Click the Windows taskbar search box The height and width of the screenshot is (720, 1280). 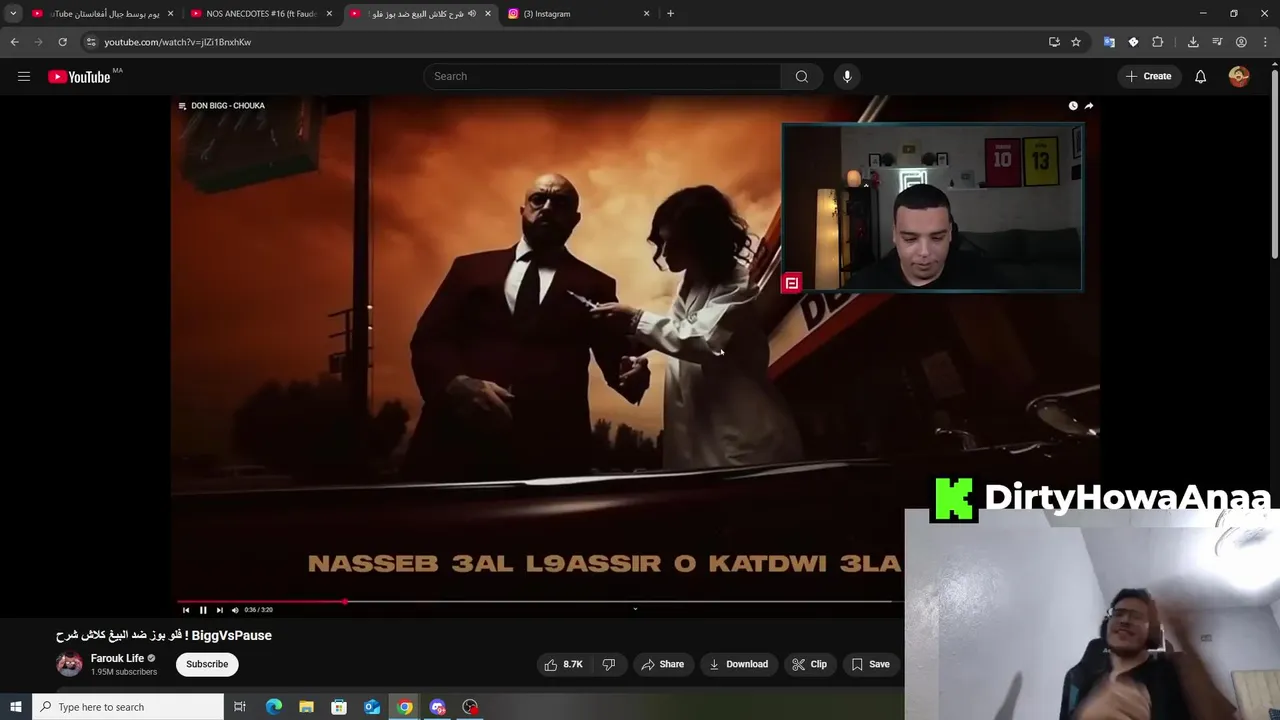coord(128,707)
